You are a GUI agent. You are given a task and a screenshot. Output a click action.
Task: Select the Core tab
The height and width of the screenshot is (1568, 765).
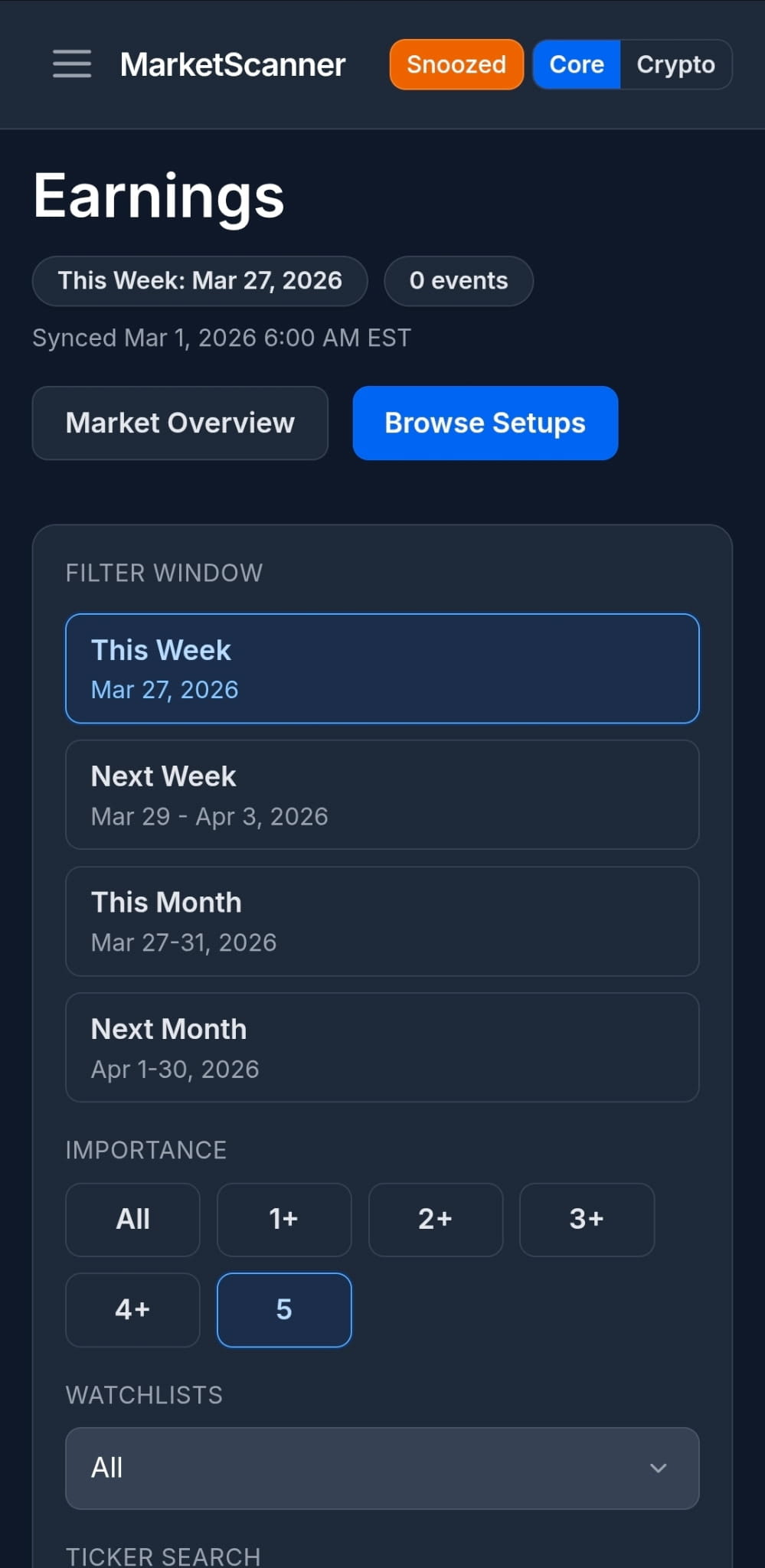click(576, 64)
